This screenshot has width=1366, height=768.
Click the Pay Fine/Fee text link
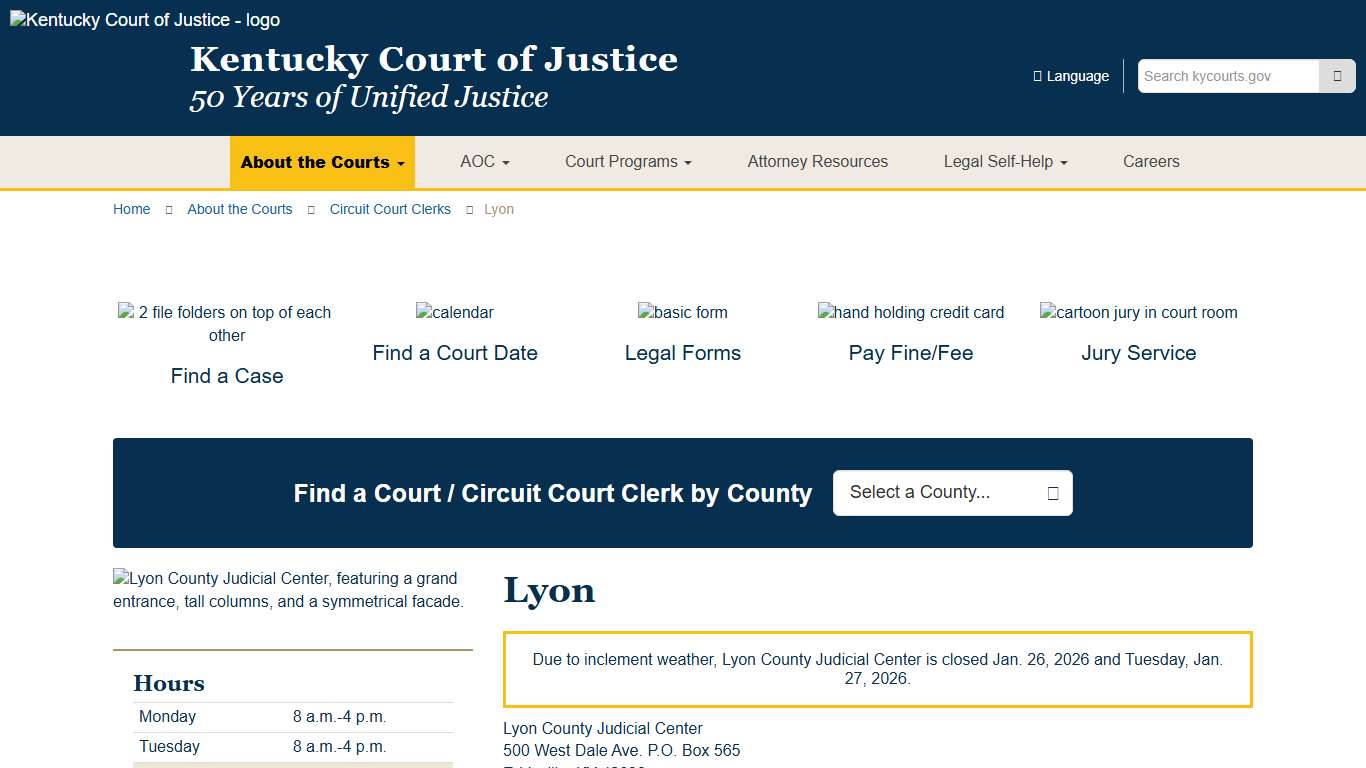coord(911,352)
